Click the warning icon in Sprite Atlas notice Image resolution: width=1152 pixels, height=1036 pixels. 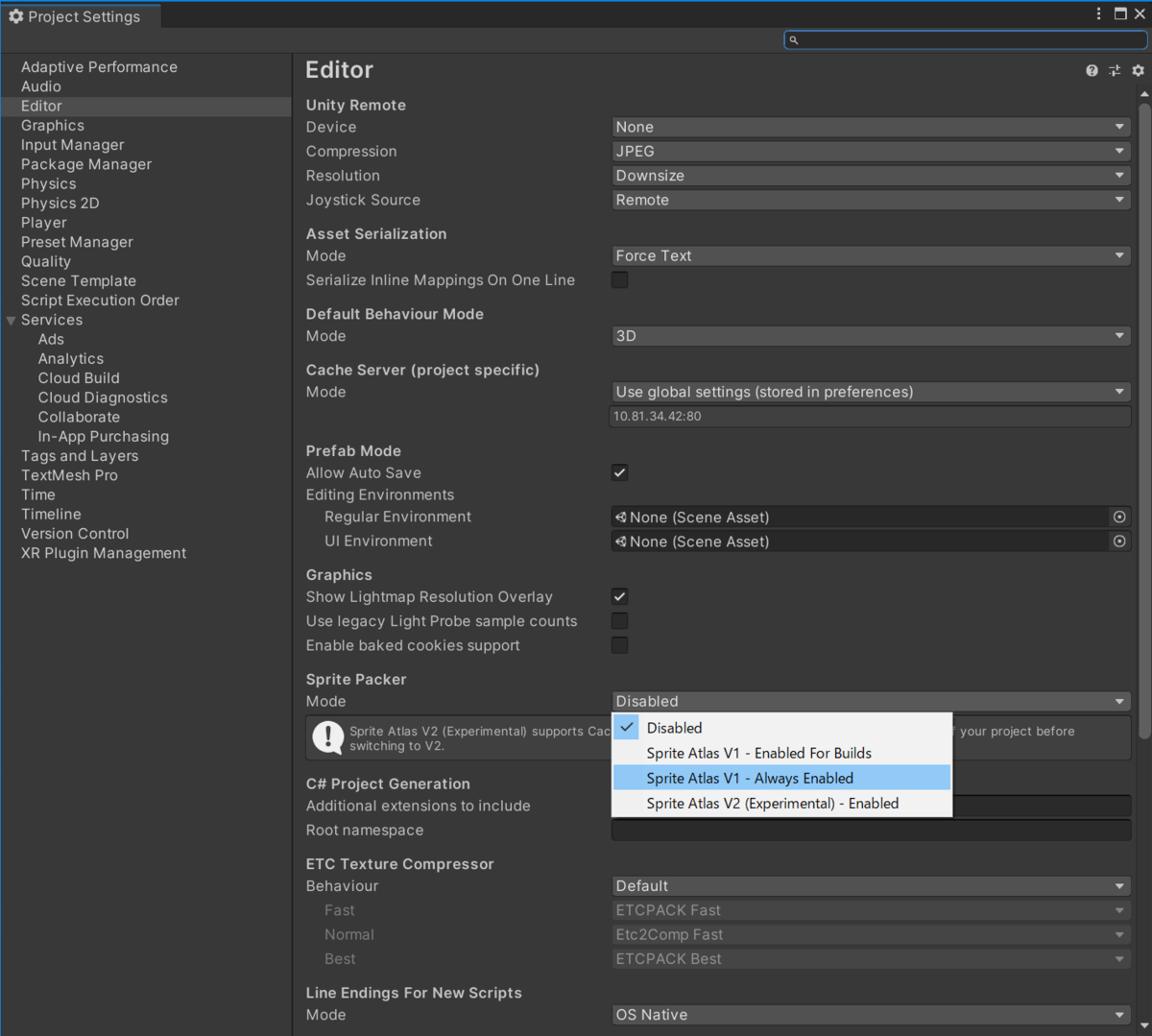330,737
